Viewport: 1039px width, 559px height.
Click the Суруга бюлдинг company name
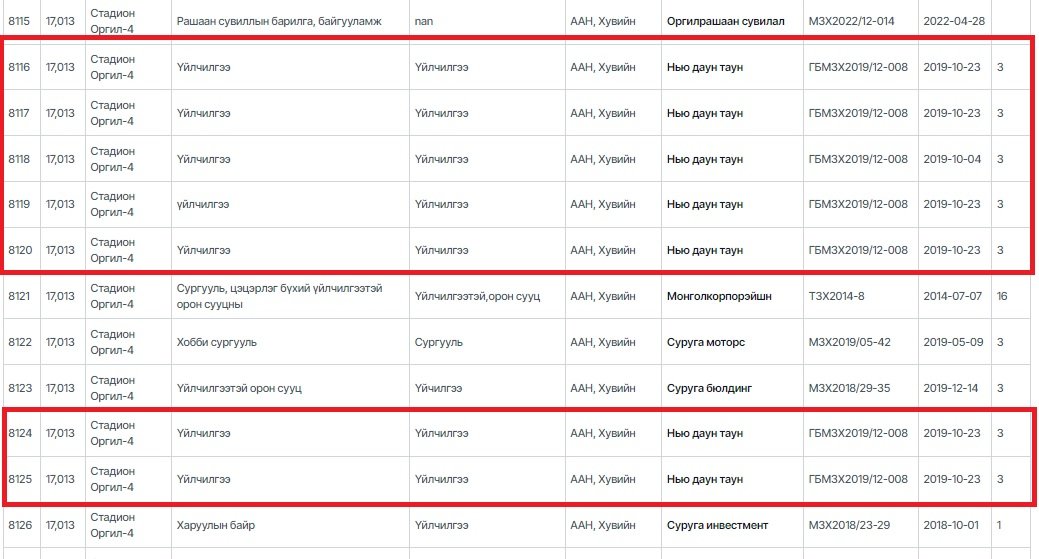[x=710, y=388]
